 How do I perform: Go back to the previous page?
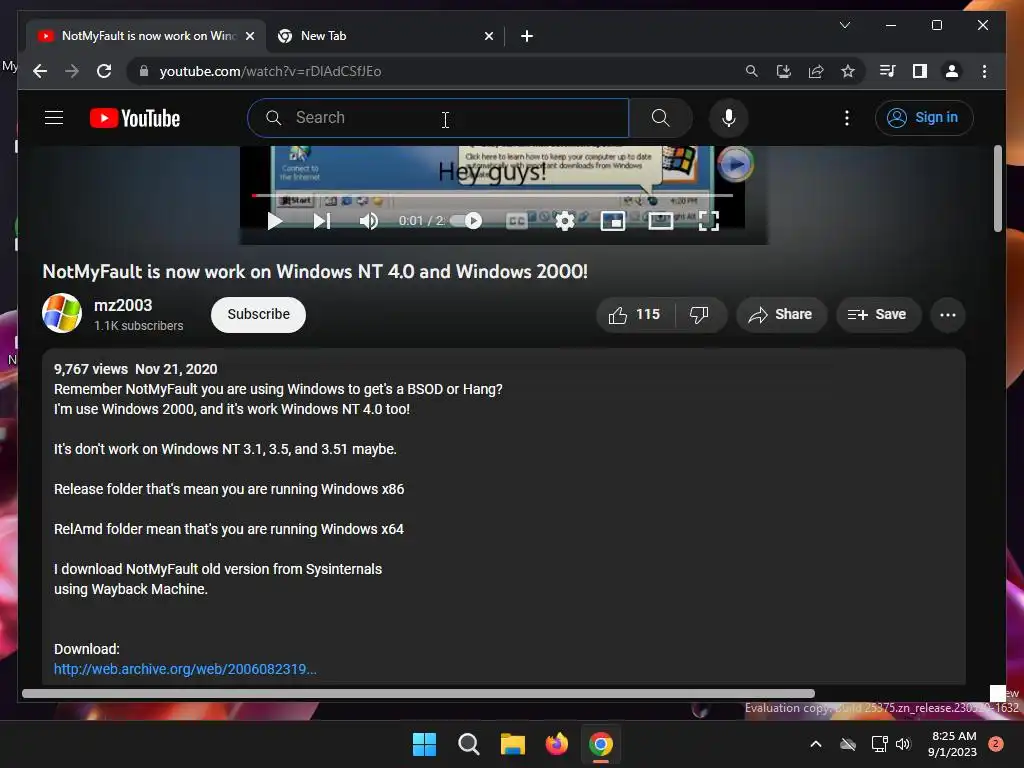(40, 71)
